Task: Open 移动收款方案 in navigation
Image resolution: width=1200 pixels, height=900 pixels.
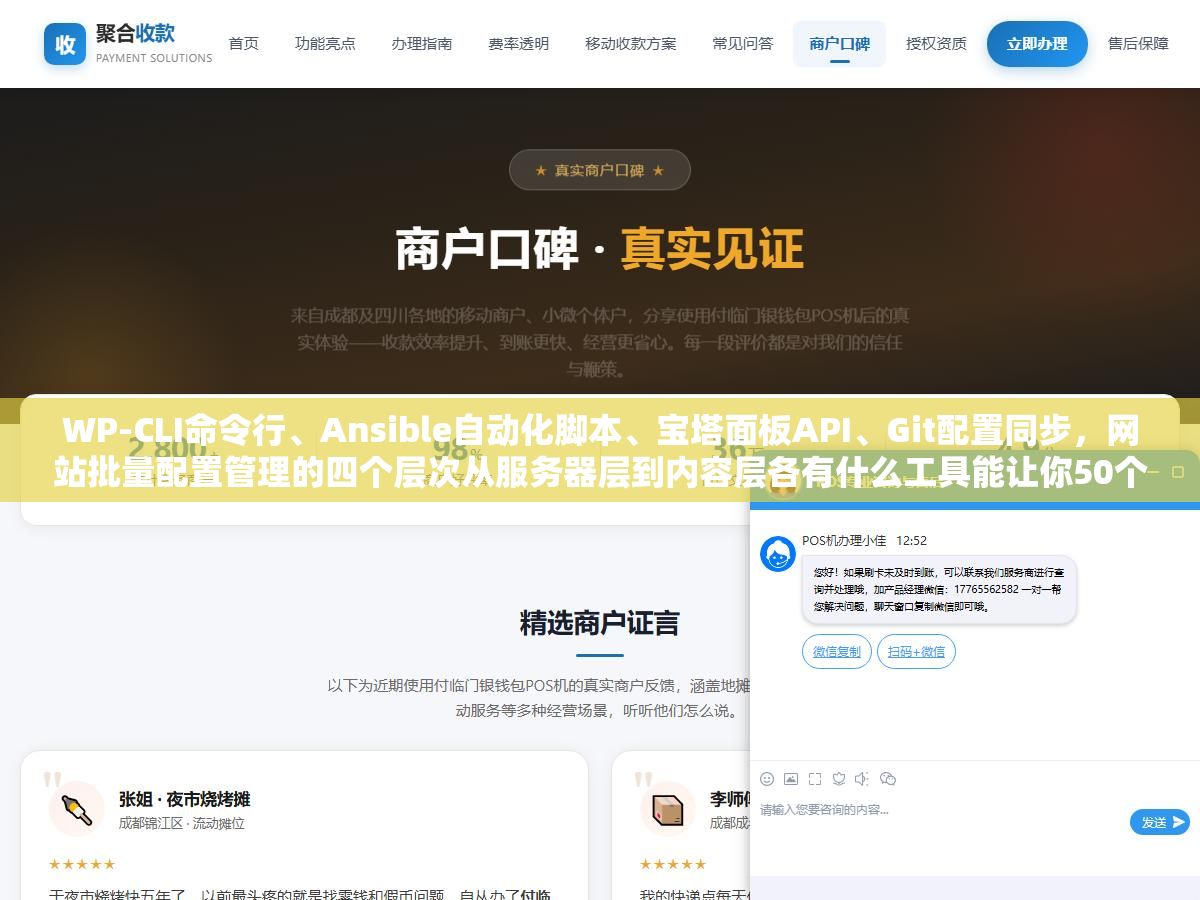Action: point(631,44)
